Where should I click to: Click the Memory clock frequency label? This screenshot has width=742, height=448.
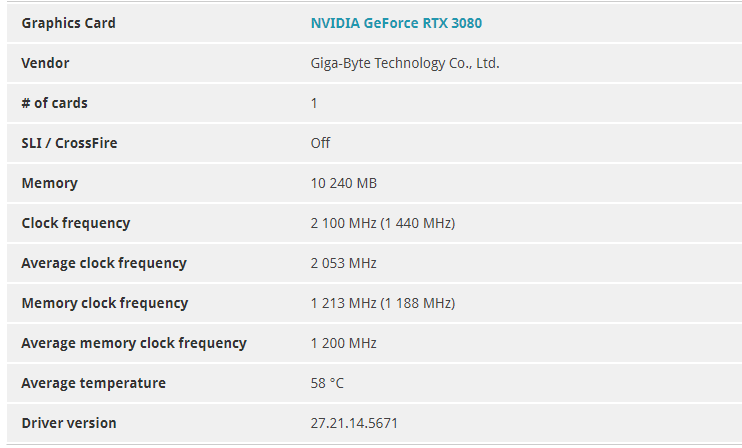104,303
